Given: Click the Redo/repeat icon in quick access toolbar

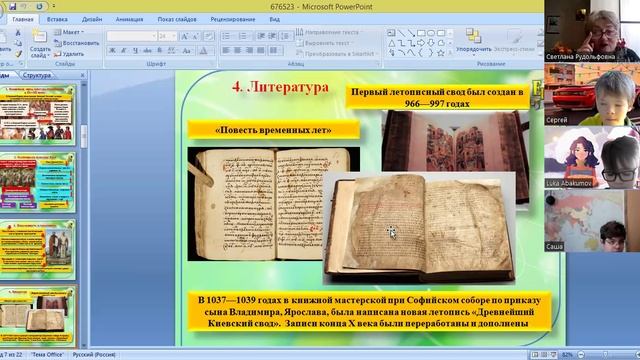Looking at the screenshot, I should tap(39, 6).
